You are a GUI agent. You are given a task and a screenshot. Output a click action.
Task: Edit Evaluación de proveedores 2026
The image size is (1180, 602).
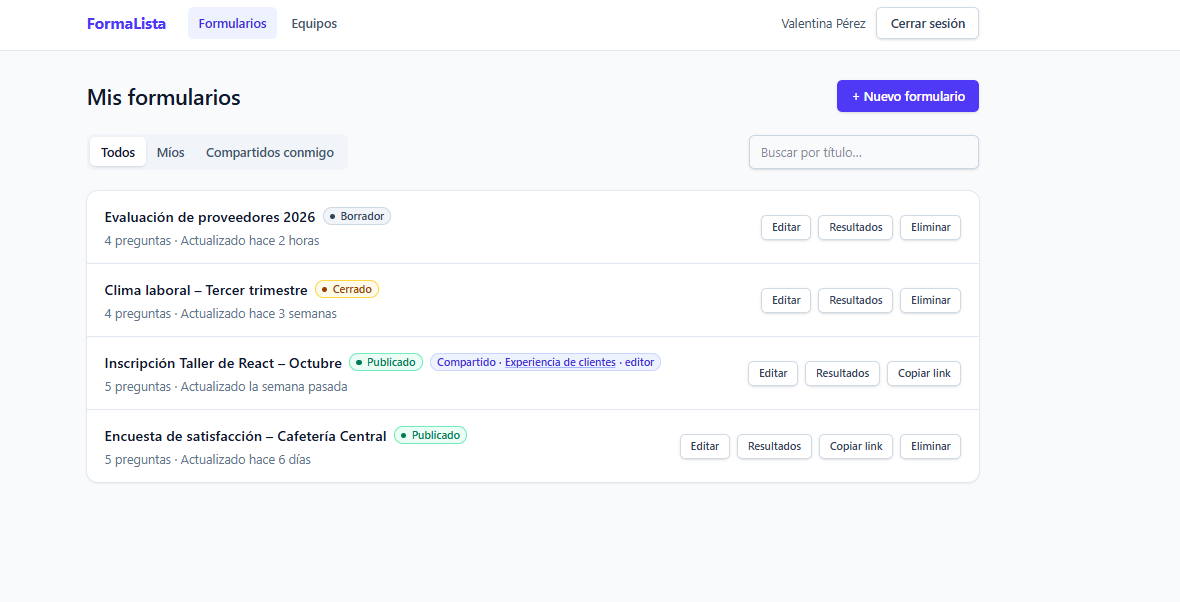tap(786, 227)
